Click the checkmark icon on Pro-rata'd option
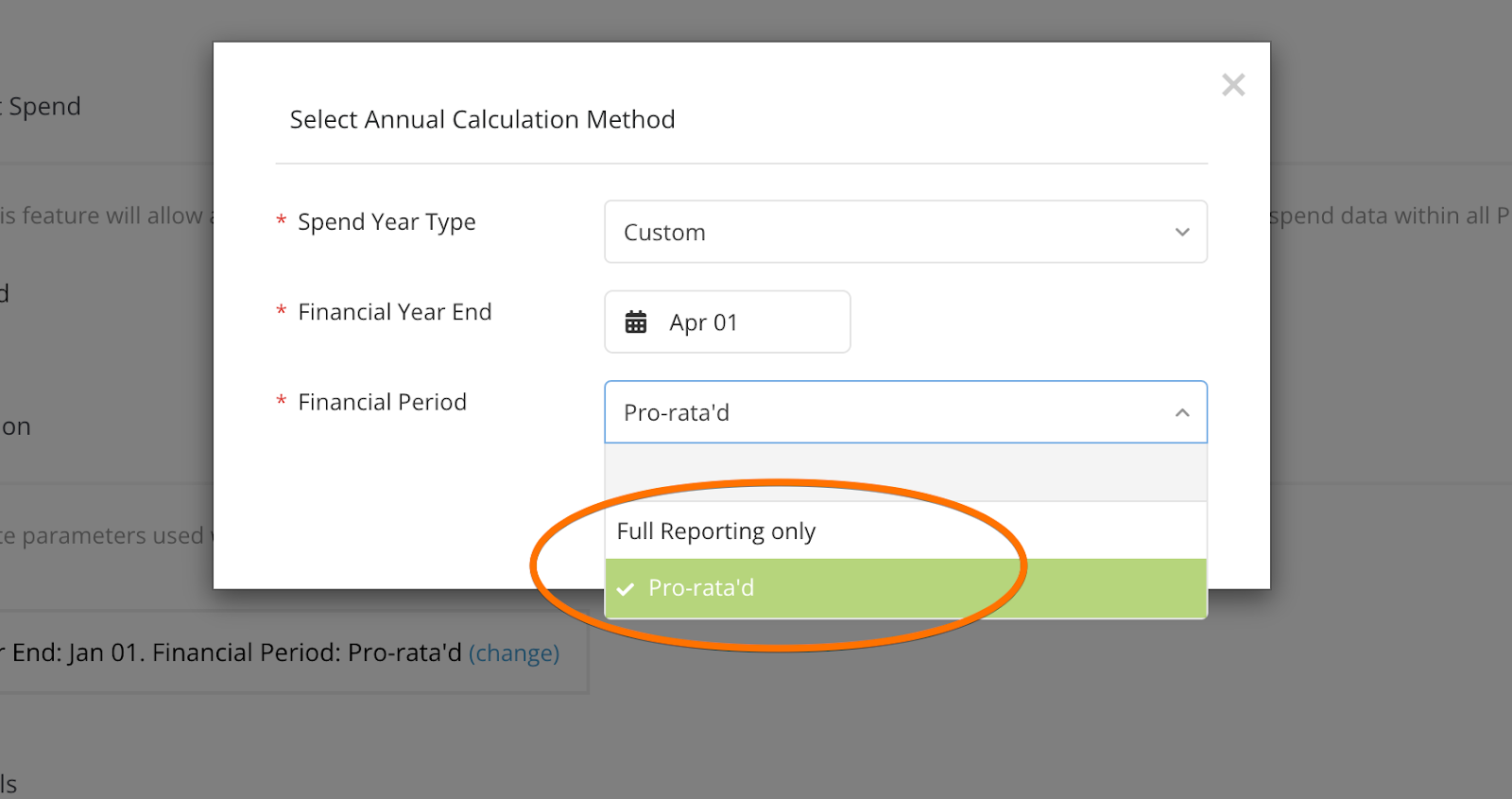 (626, 588)
